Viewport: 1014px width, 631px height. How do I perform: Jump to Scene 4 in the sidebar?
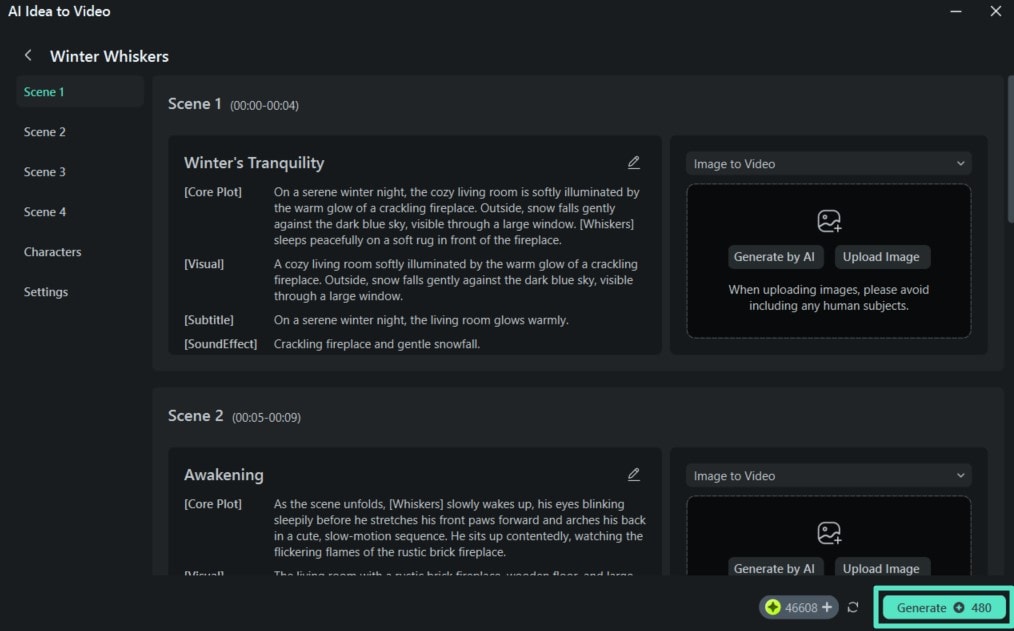(45, 212)
